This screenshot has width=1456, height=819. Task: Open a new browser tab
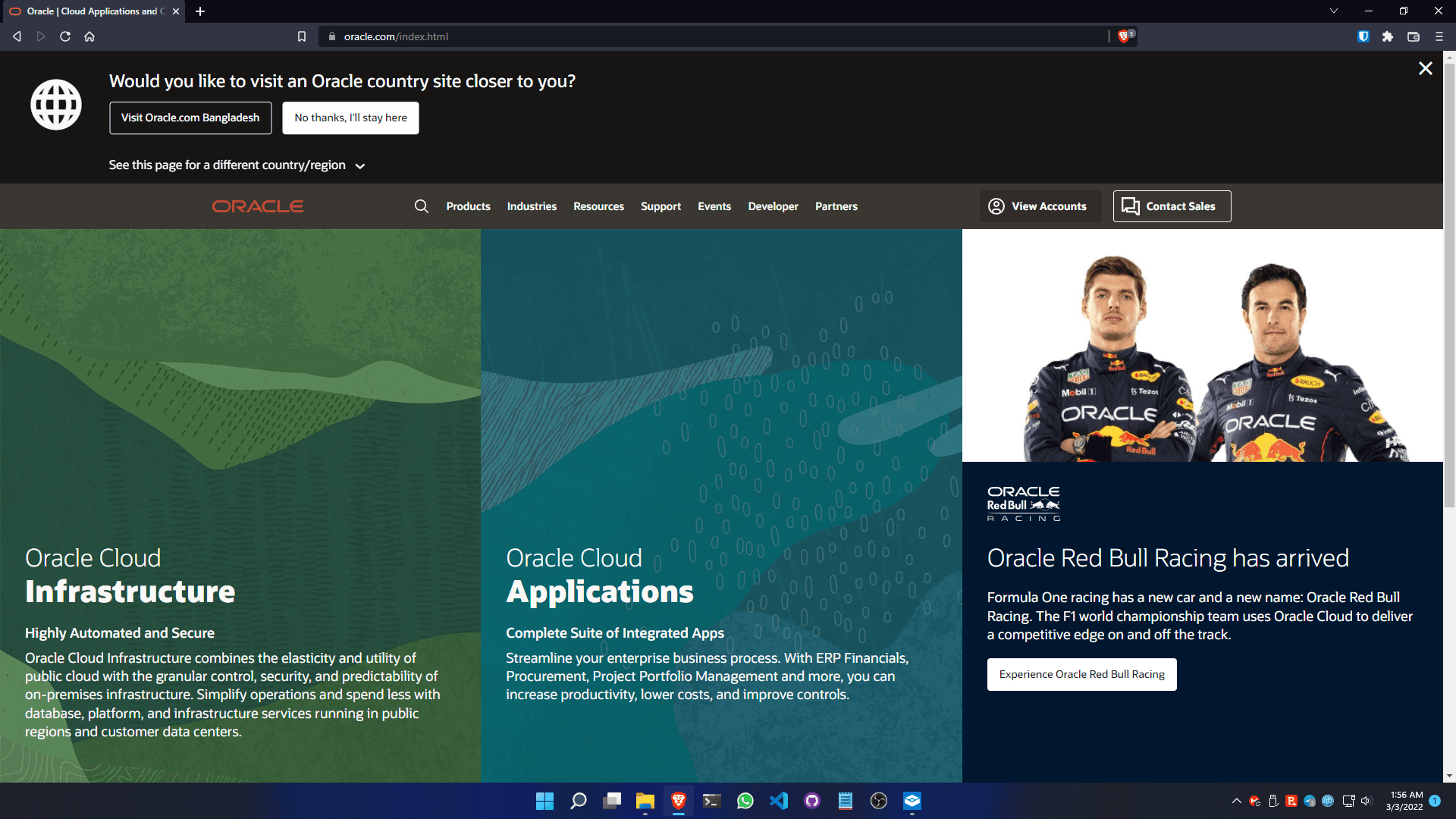(200, 11)
